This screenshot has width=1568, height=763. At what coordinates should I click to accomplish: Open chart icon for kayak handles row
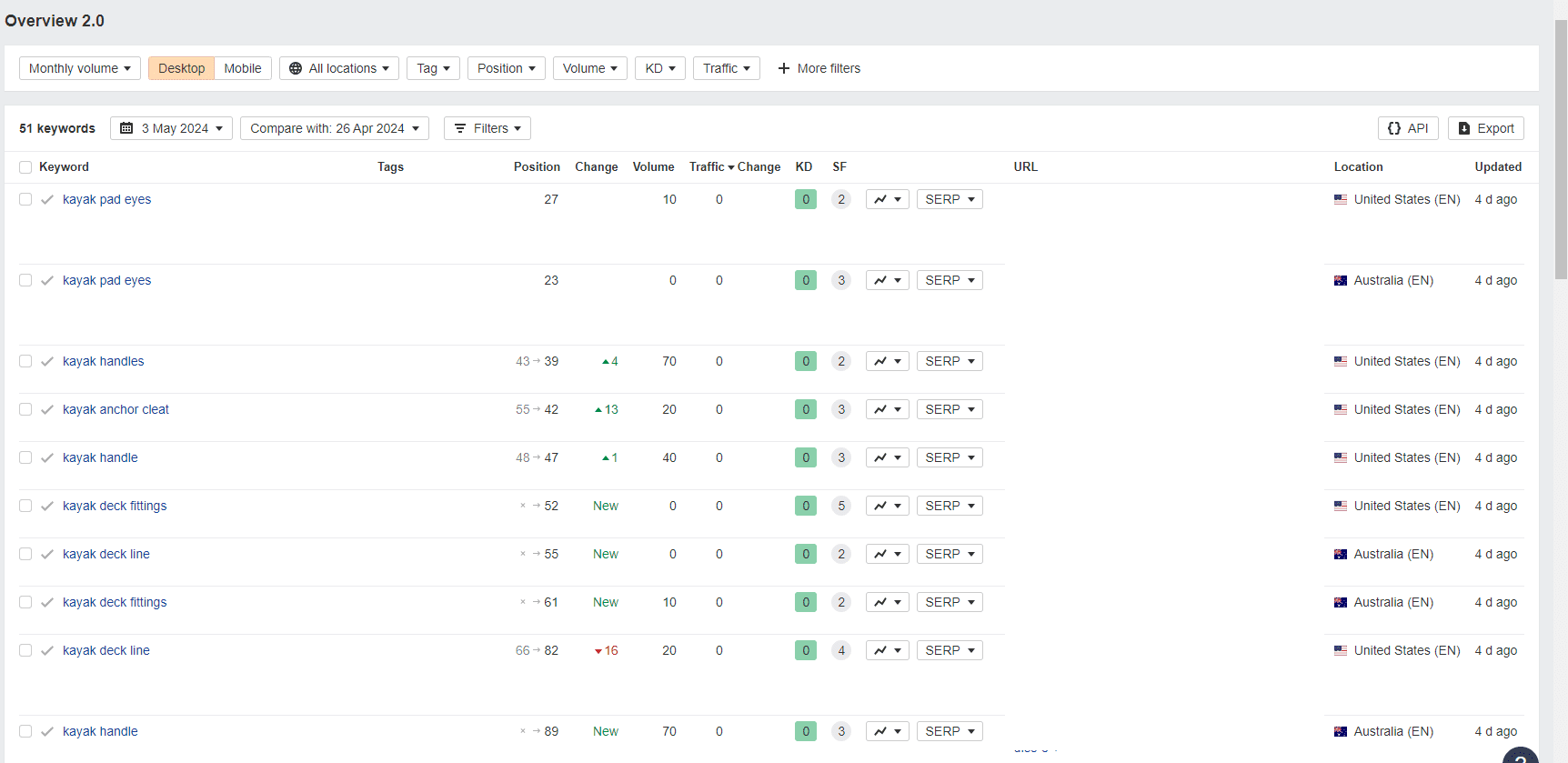point(888,361)
